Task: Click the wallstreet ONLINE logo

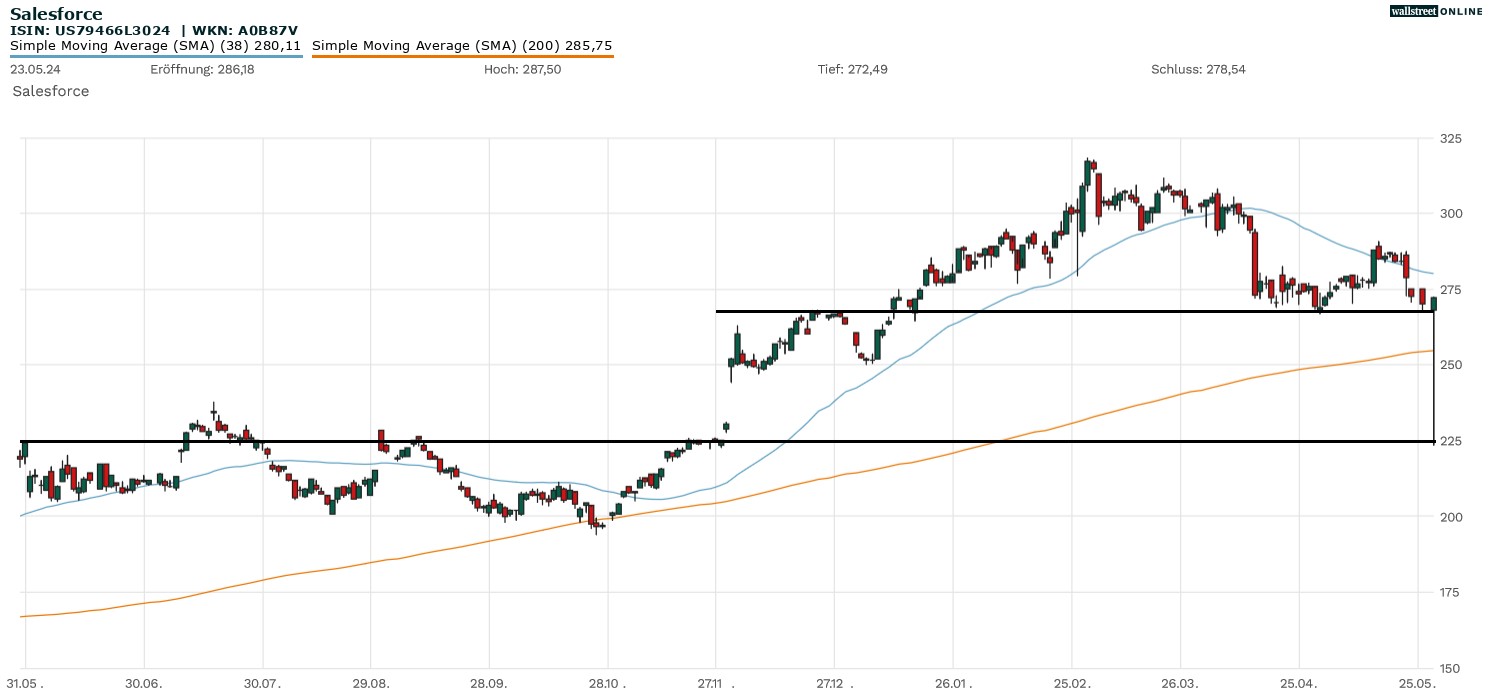Action: pos(1436,11)
